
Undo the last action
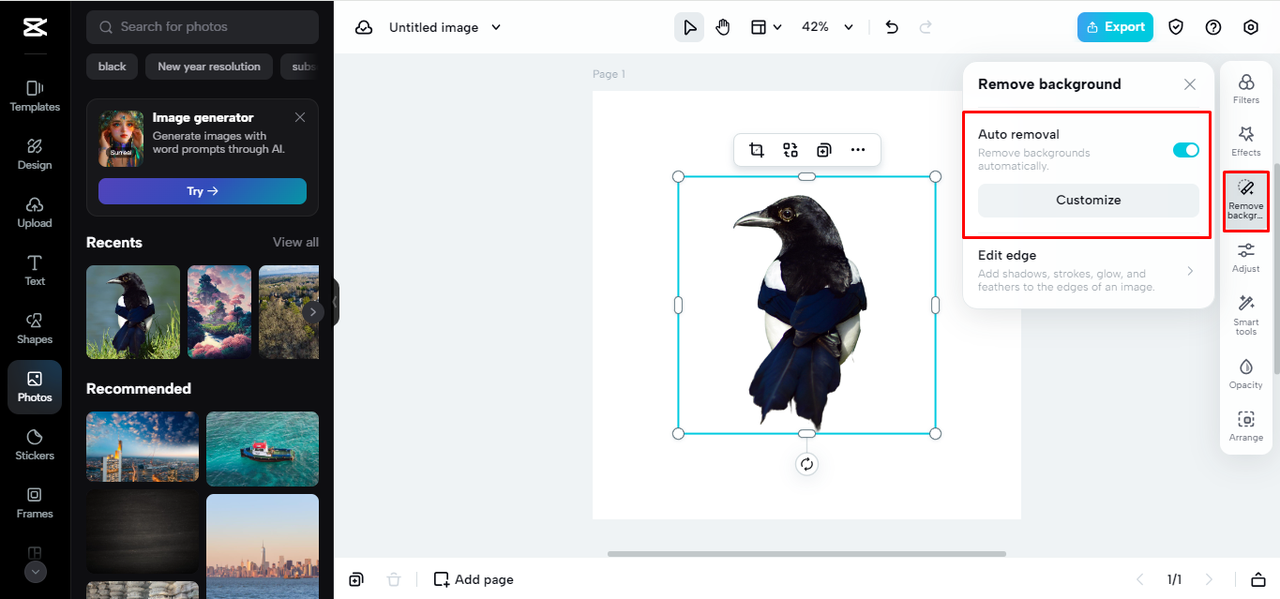click(x=892, y=27)
